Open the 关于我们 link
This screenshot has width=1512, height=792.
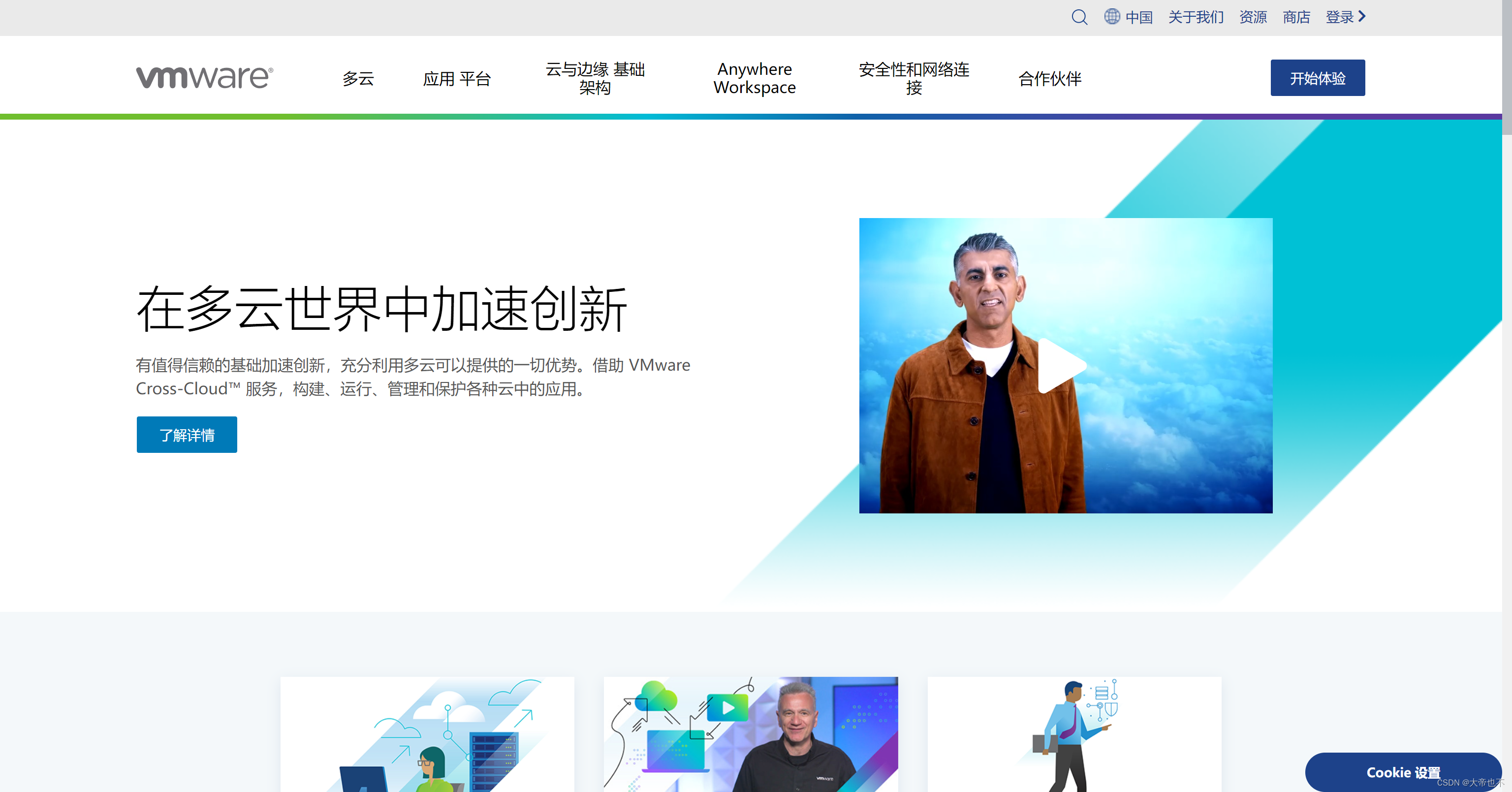pos(1196,17)
